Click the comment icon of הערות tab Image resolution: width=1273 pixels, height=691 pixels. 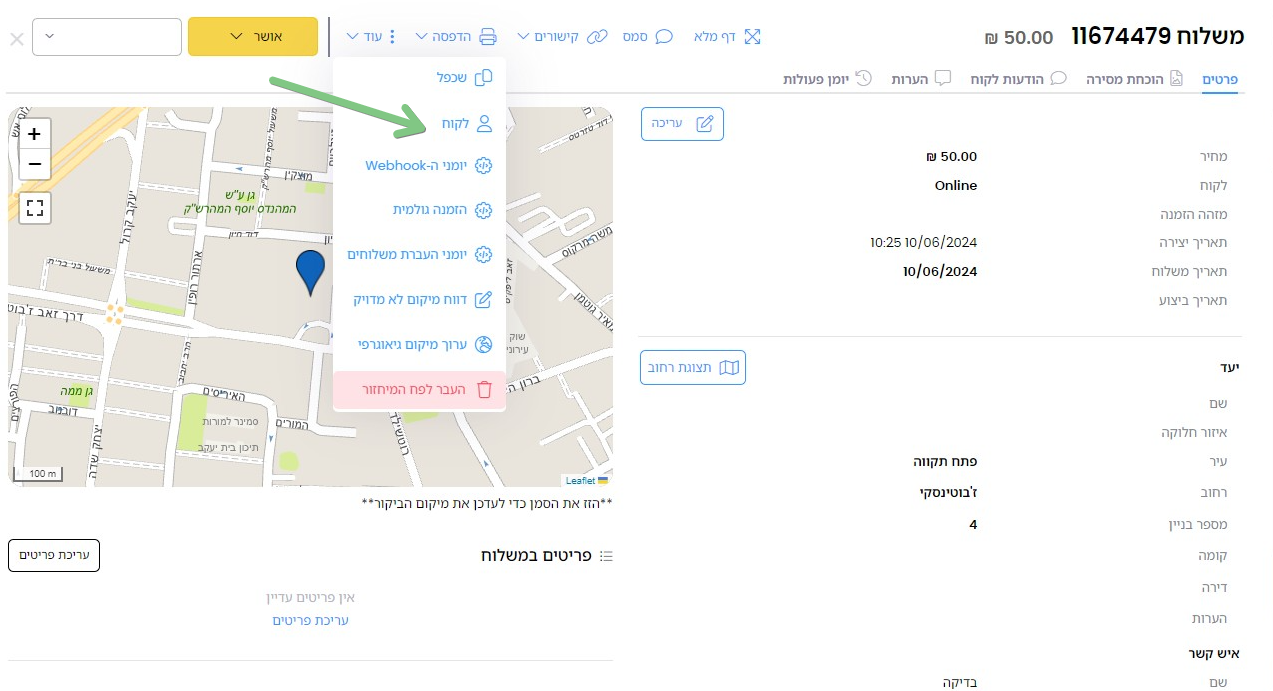pyautogui.click(x=942, y=78)
